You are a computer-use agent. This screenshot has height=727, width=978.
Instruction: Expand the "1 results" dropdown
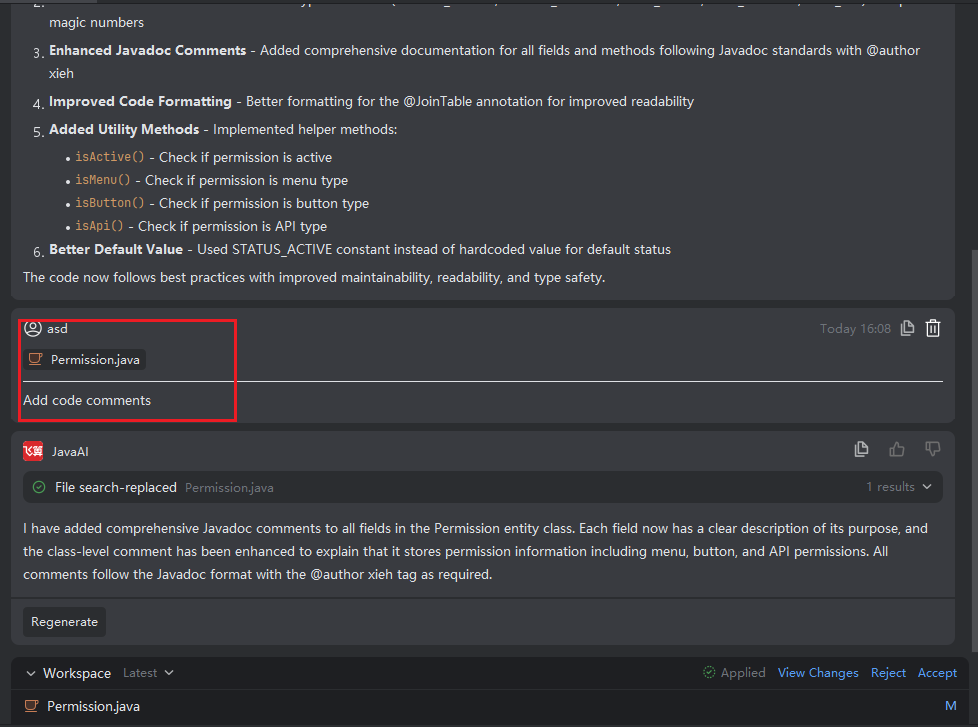pyautogui.click(x=899, y=487)
